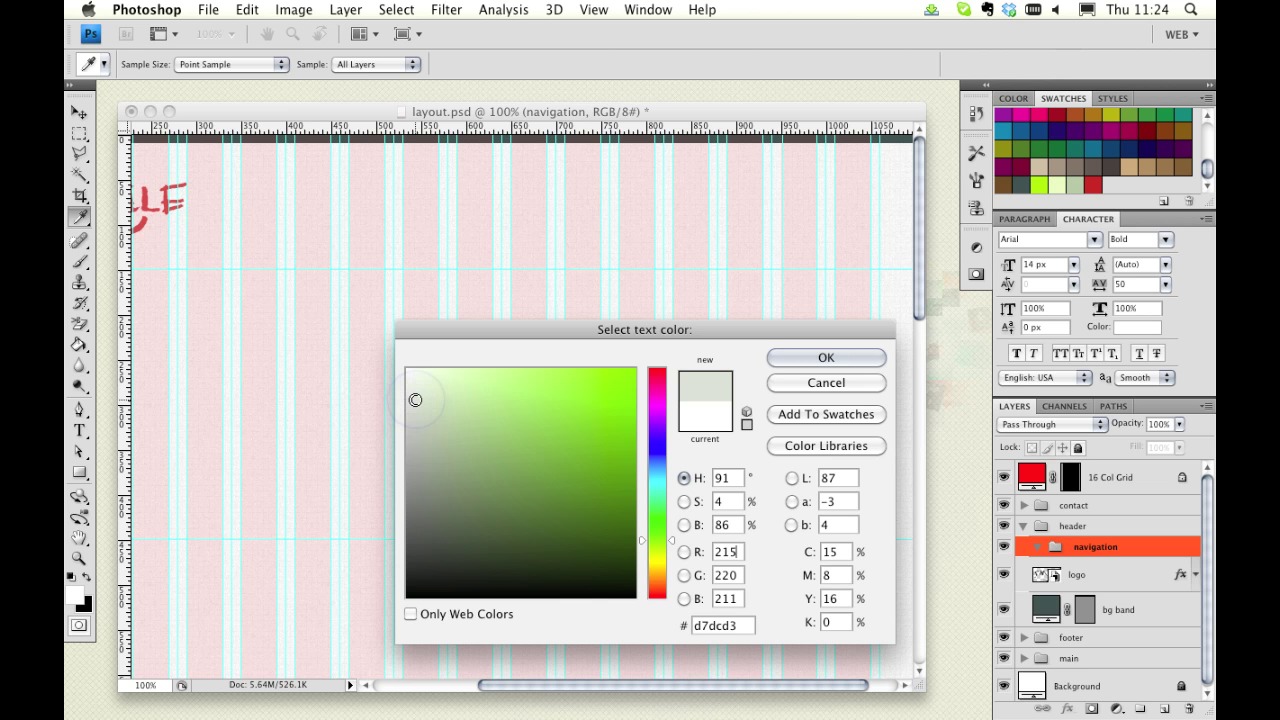Select the S saturation radio button

click(x=684, y=502)
